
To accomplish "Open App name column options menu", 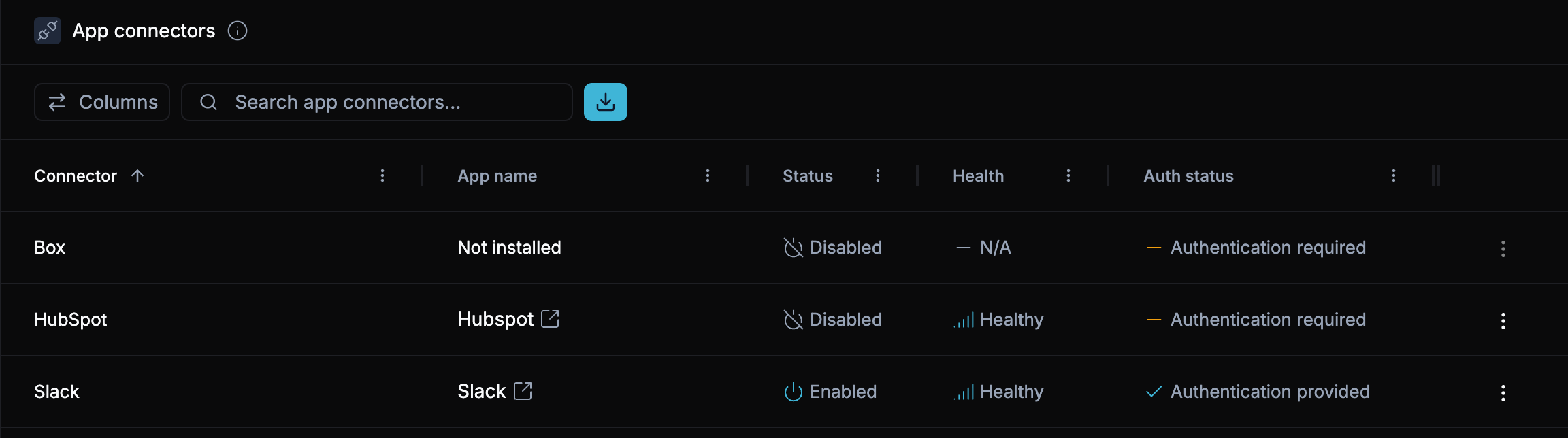I will (x=708, y=175).
